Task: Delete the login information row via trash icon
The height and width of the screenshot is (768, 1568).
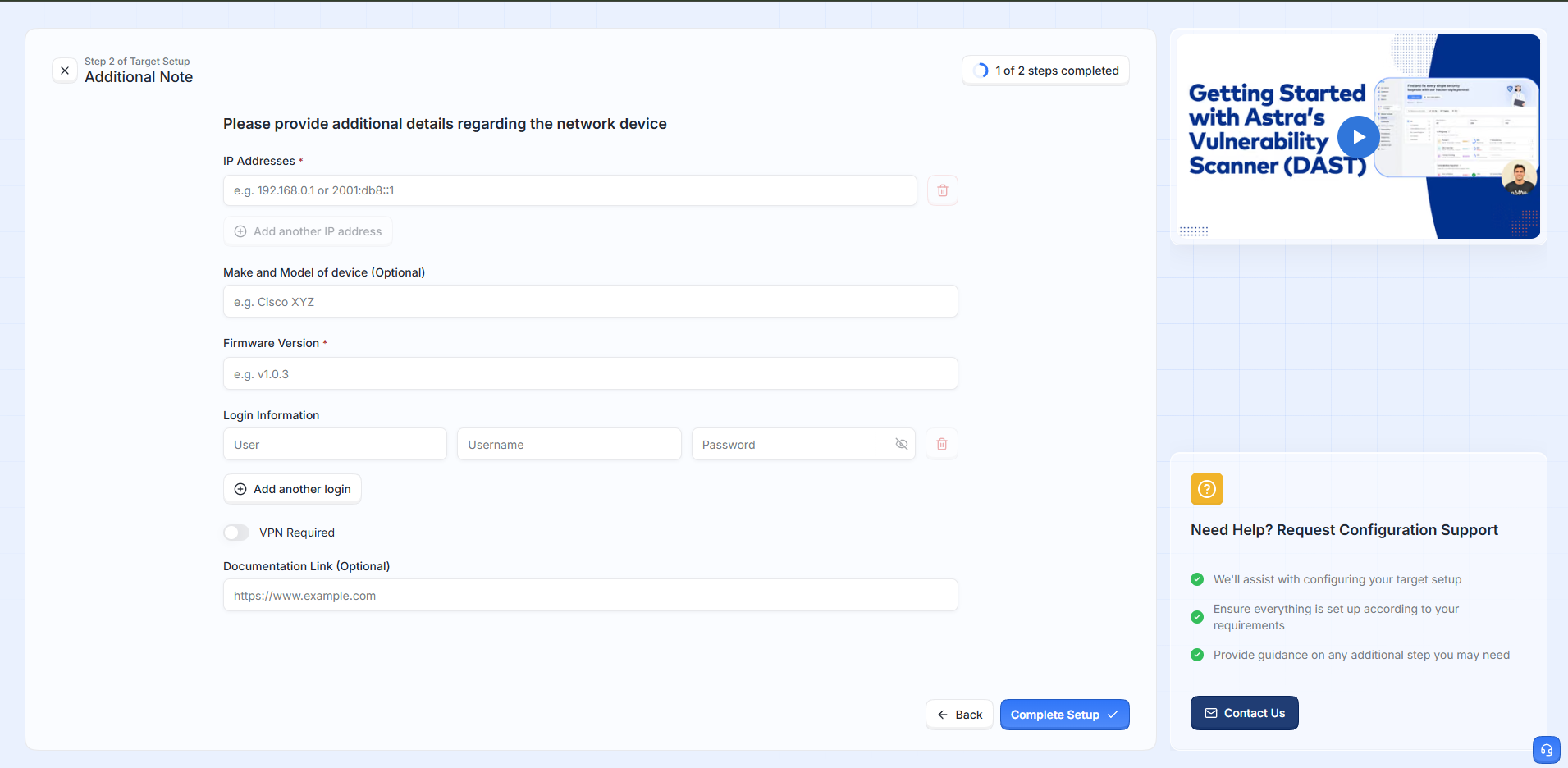Action: (x=942, y=444)
